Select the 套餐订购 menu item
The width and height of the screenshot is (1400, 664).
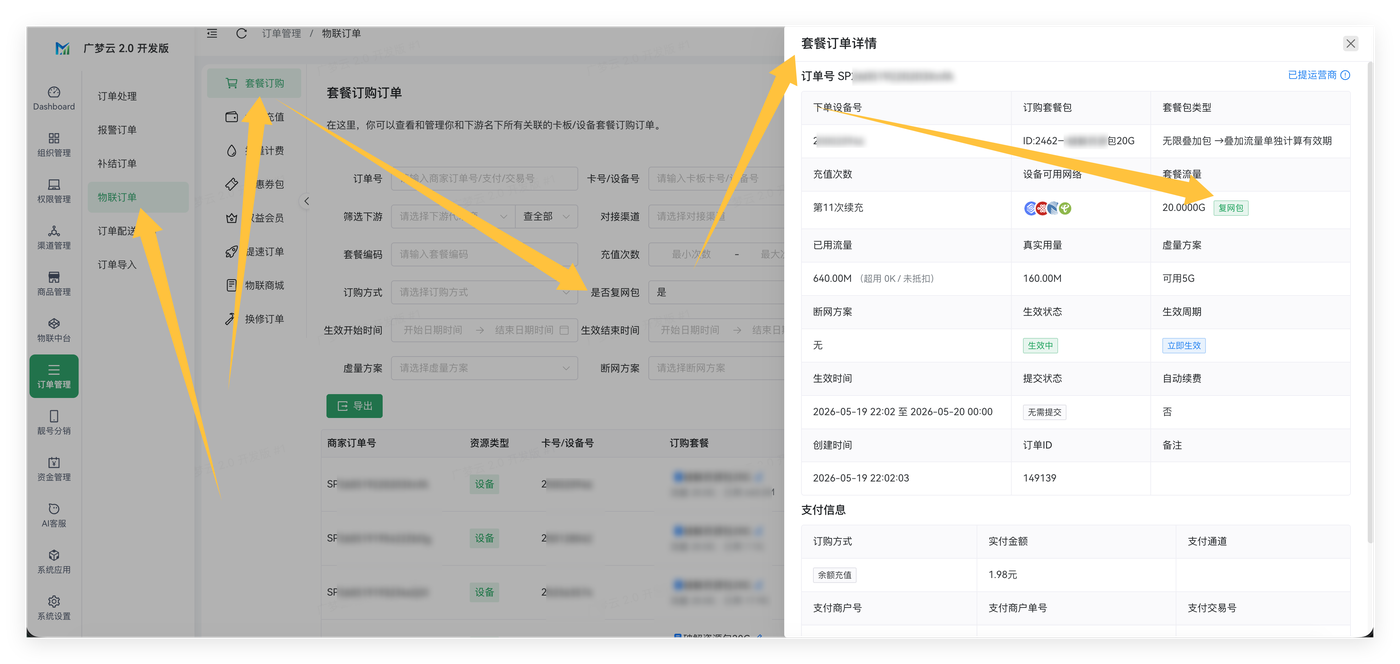pos(254,83)
